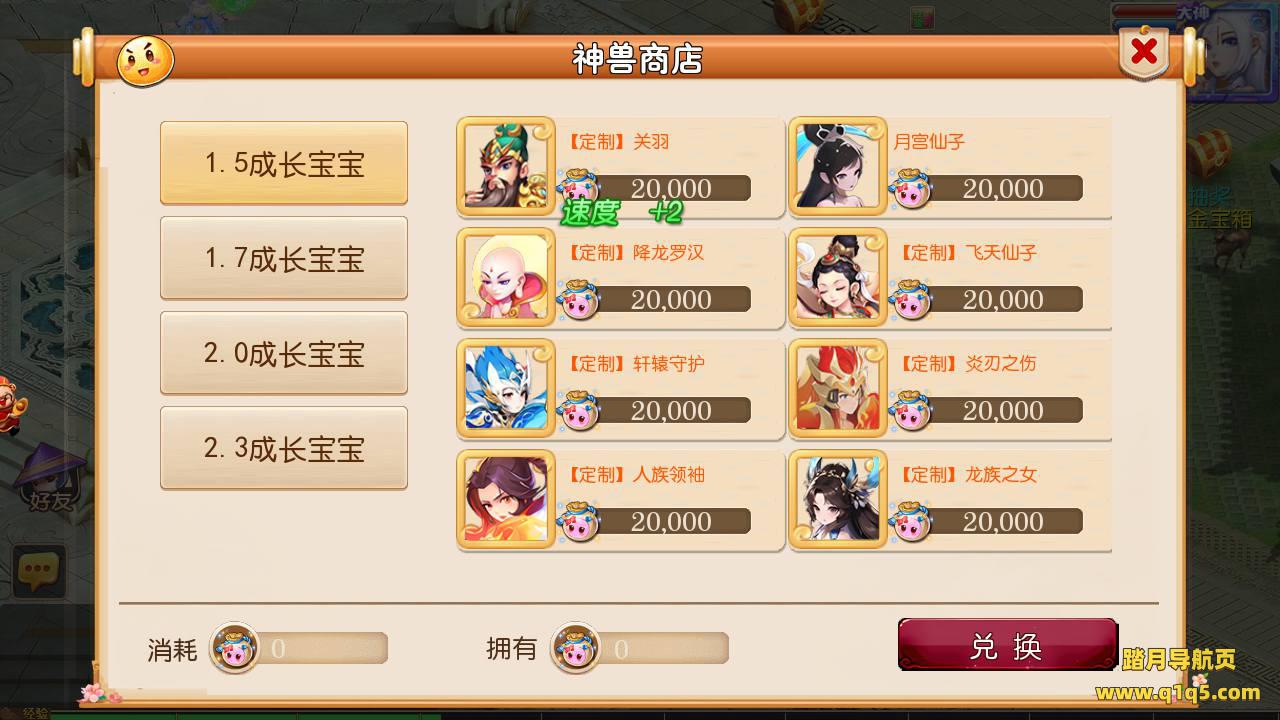Close the 神兽商店 window
1280x720 pixels.
1144,52
